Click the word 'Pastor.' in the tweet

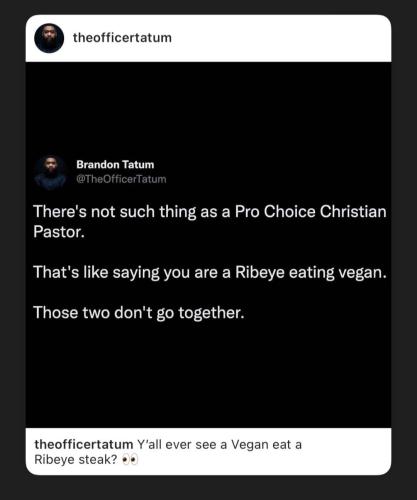tap(59, 232)
